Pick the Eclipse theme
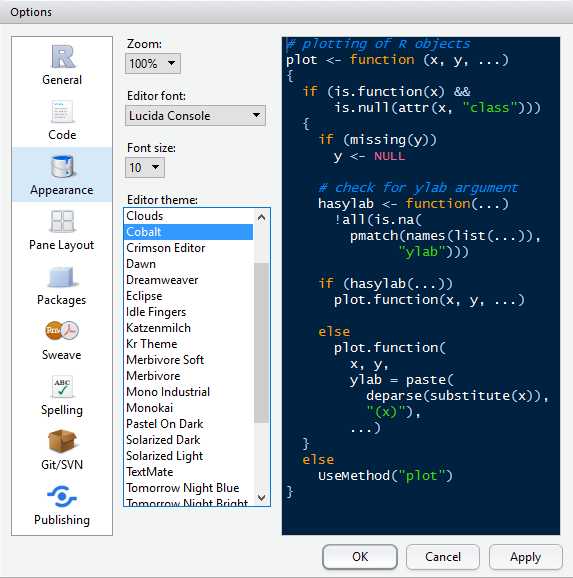The image size is (573, 578). coord(188,296)
